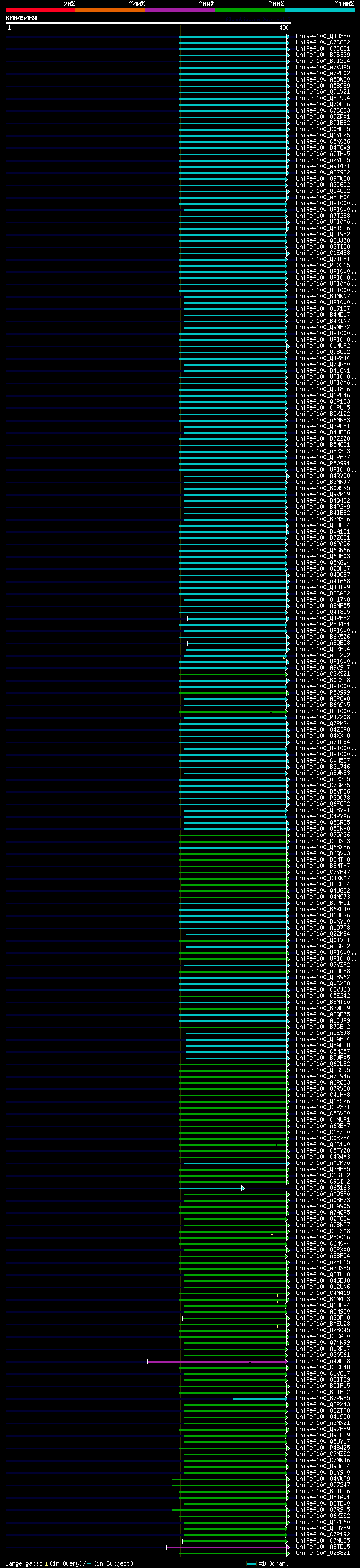Select label UniRef100_C5E242

(323, 996)
